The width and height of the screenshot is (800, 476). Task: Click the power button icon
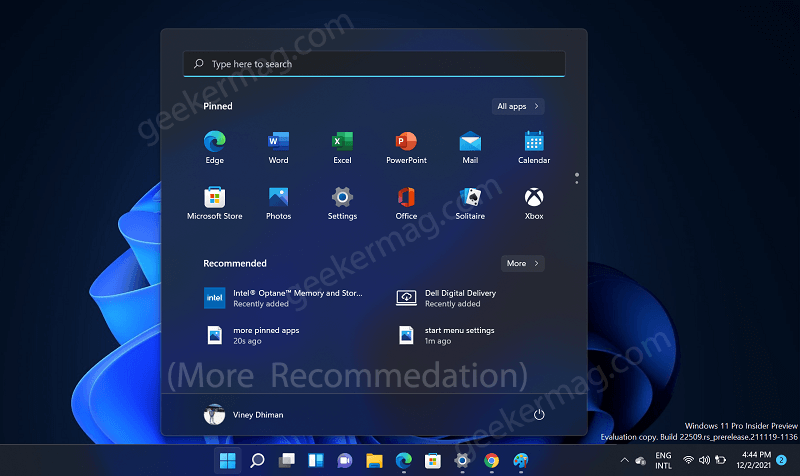tap(539, 415)
